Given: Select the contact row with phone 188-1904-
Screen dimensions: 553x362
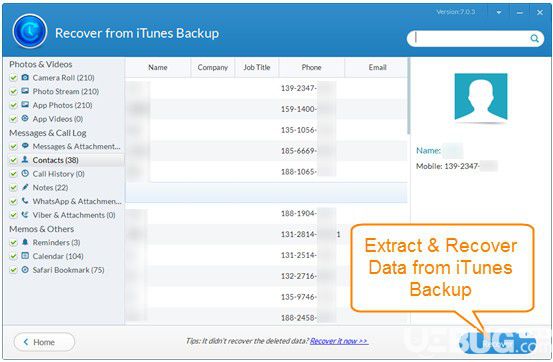Looking at the screenshot, I should point(266,213).
